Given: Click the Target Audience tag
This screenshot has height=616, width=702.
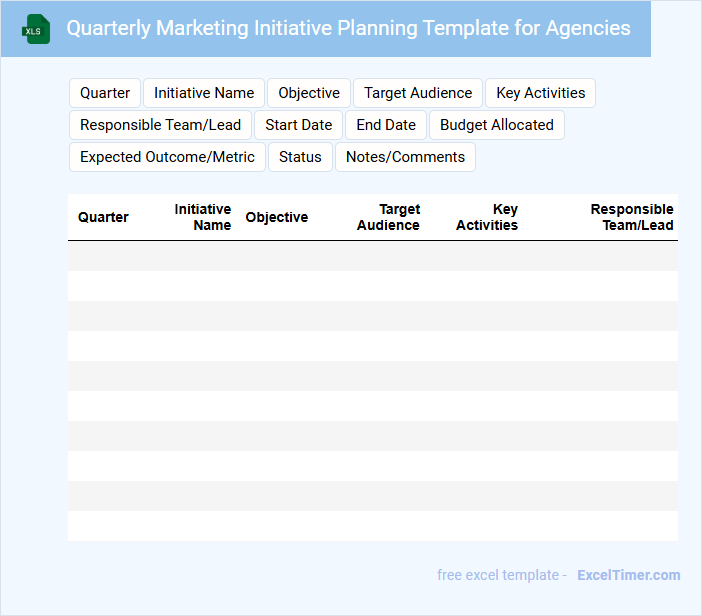Looking at the screenshot, I should click(418, 93).
